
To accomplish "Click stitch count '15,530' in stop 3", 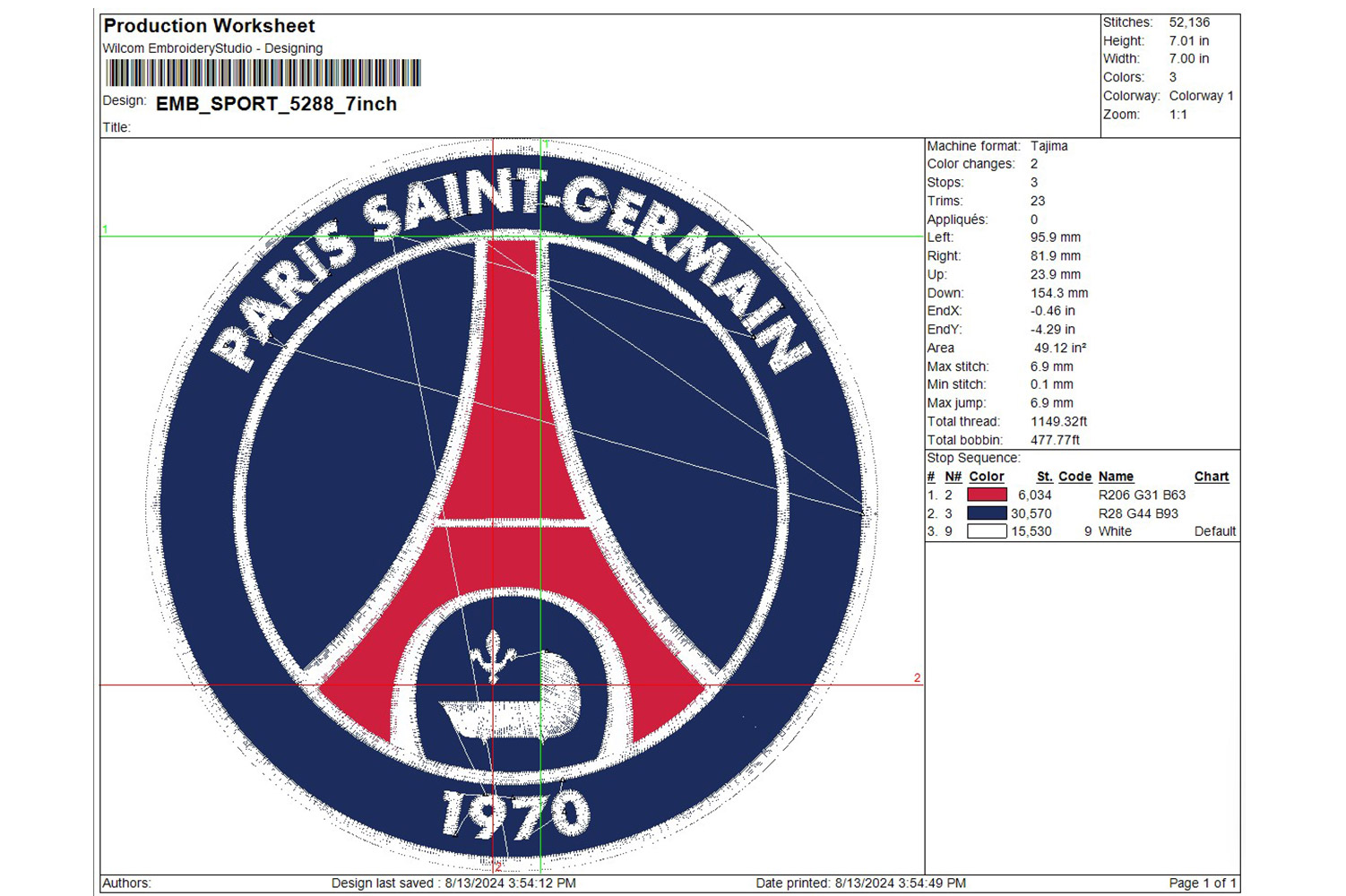I will point(1031,531).
